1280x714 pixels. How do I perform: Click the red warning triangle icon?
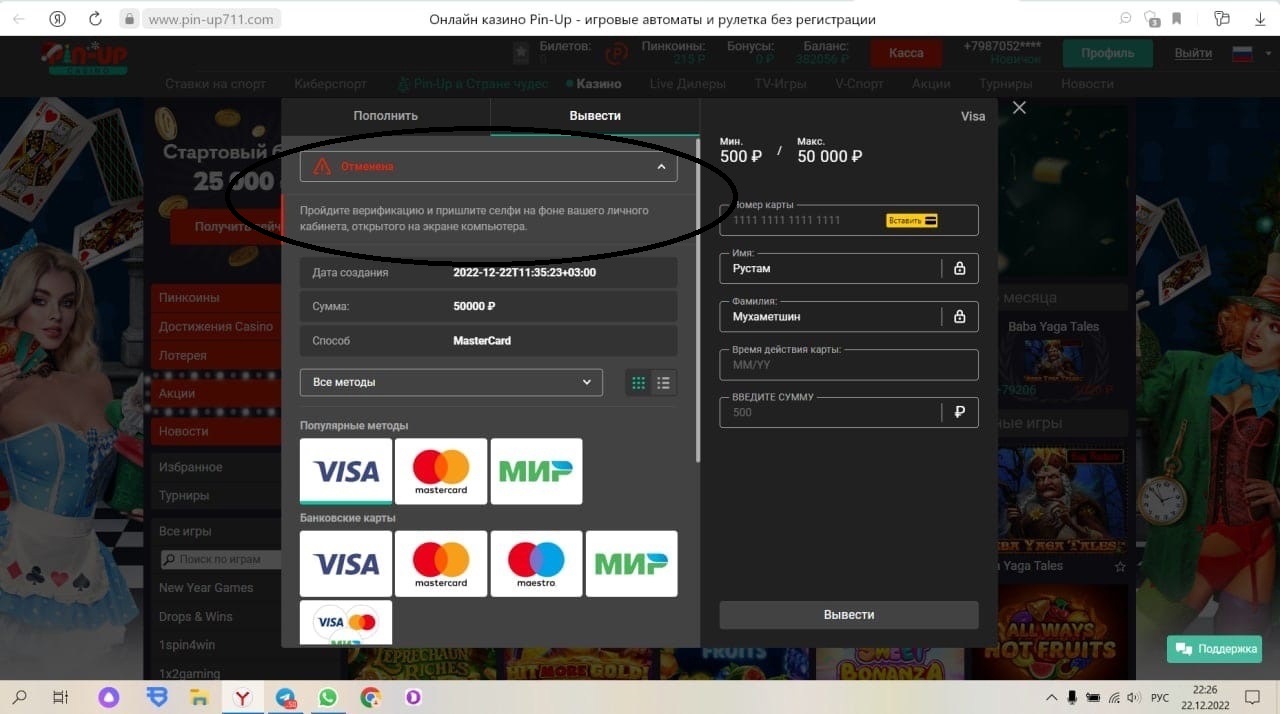[x=321, y=166]
